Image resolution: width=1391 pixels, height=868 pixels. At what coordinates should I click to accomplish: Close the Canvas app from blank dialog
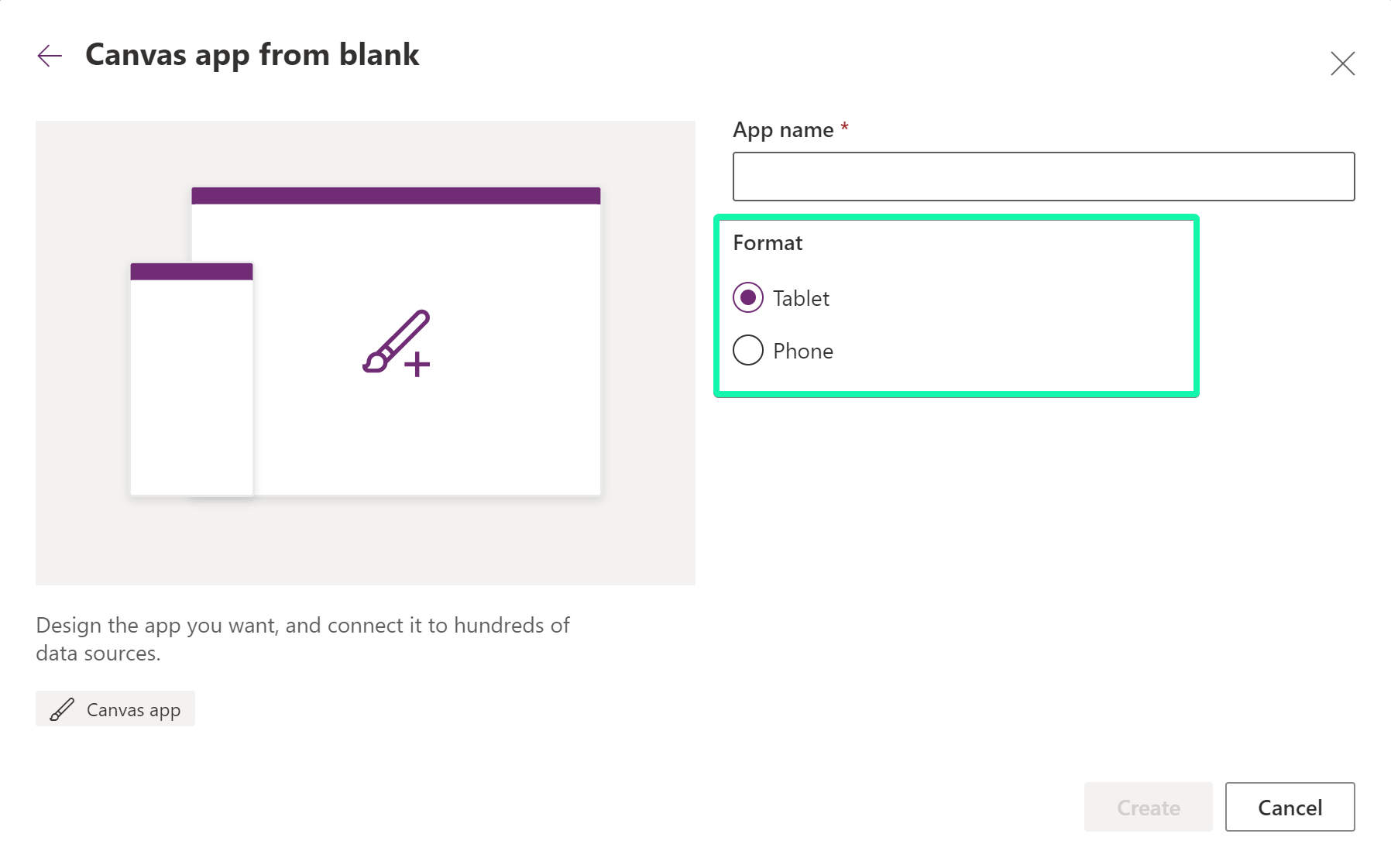coord(1342,63)
